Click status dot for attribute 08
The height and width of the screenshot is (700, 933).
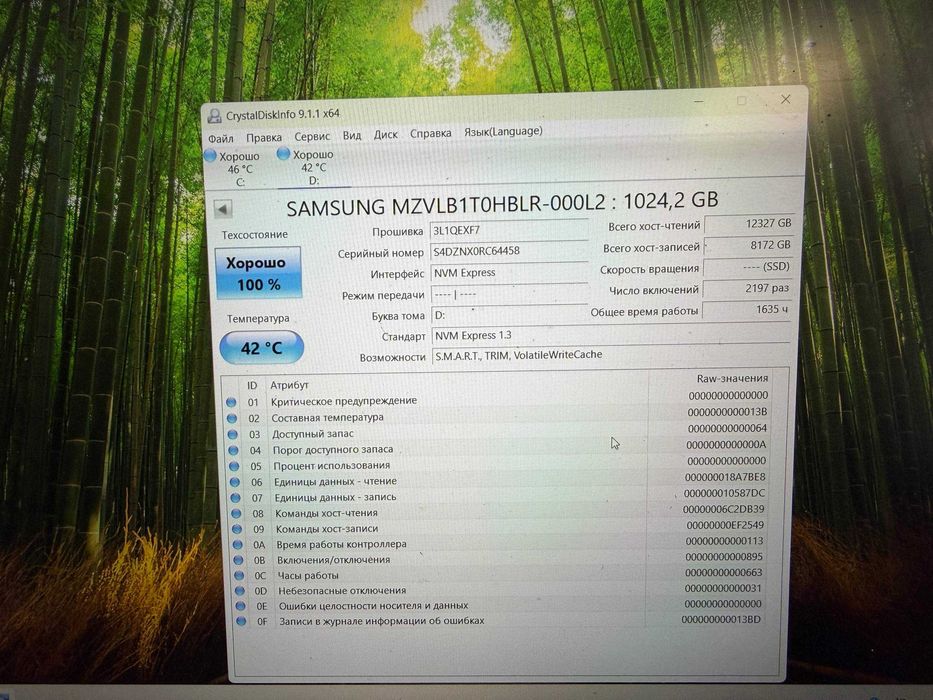[x=236, y=514]
